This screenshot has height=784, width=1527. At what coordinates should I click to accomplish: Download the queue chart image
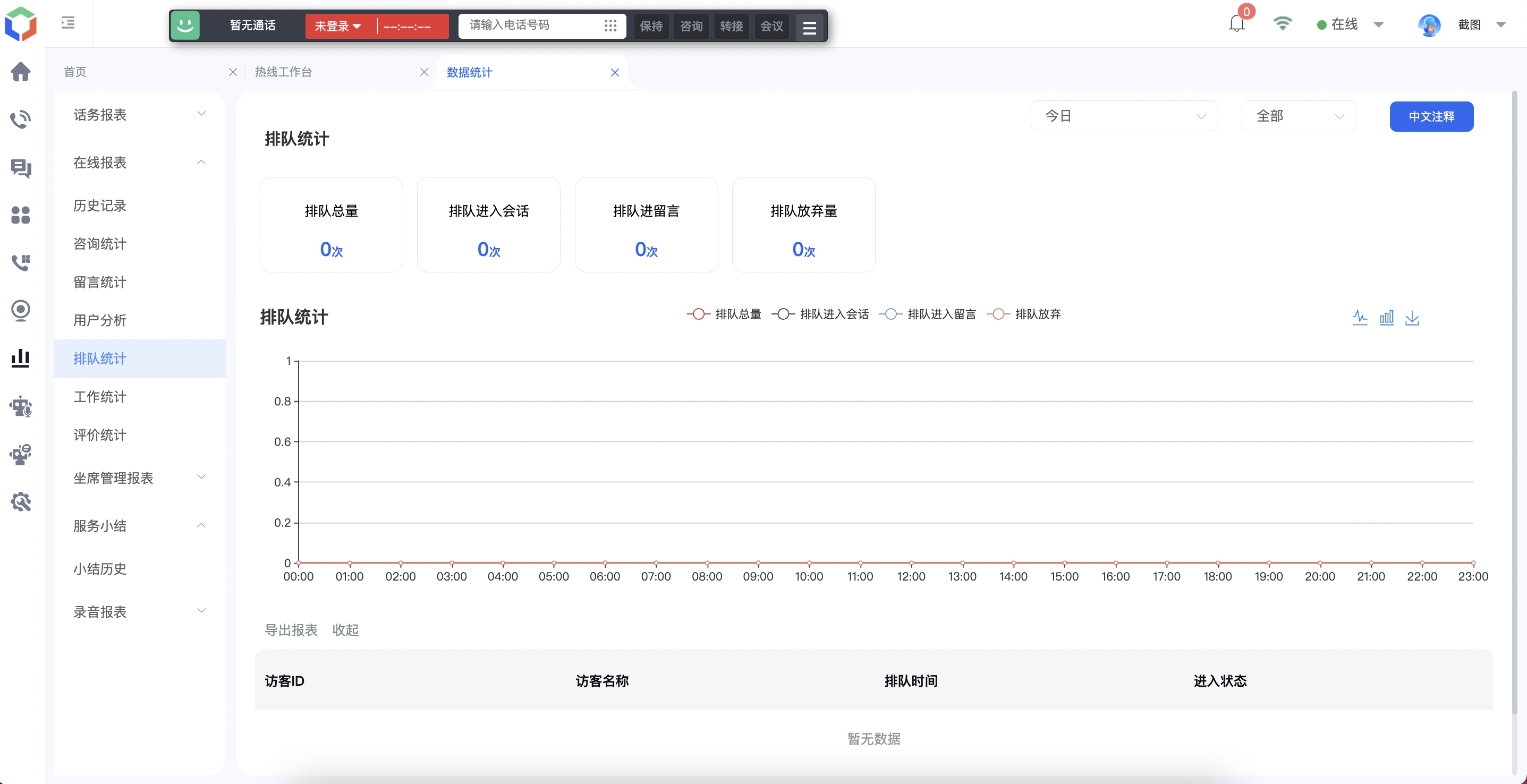click(x=1413, y=318)
